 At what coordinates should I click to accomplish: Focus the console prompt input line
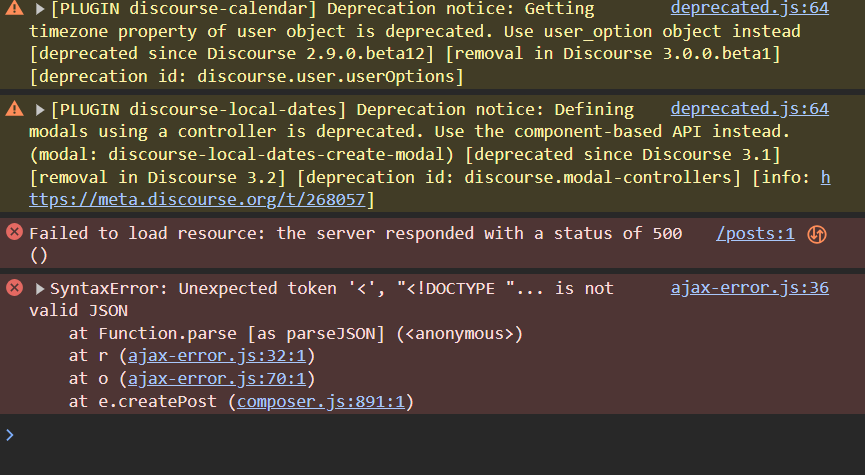click(432, 435)
